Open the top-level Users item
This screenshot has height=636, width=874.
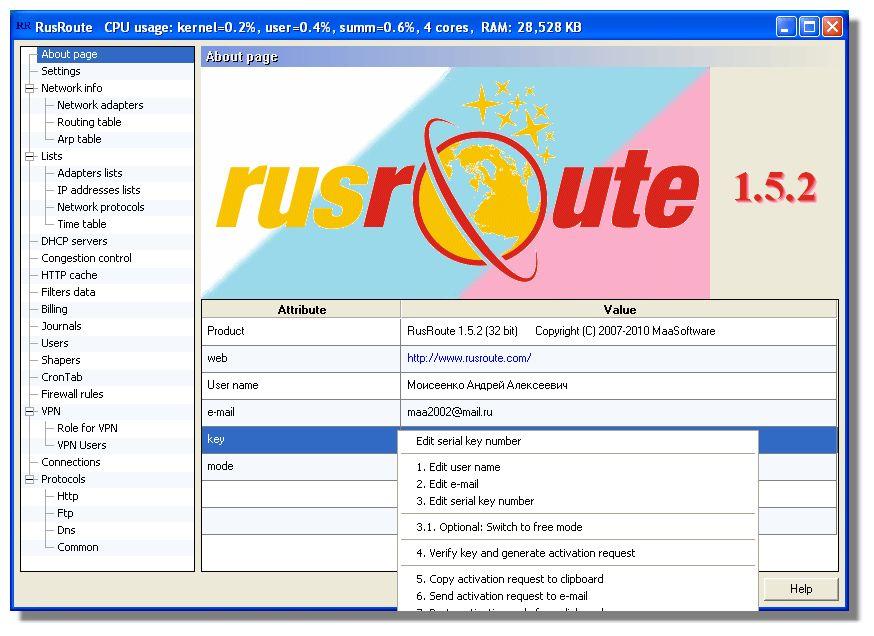pos(55,343)
